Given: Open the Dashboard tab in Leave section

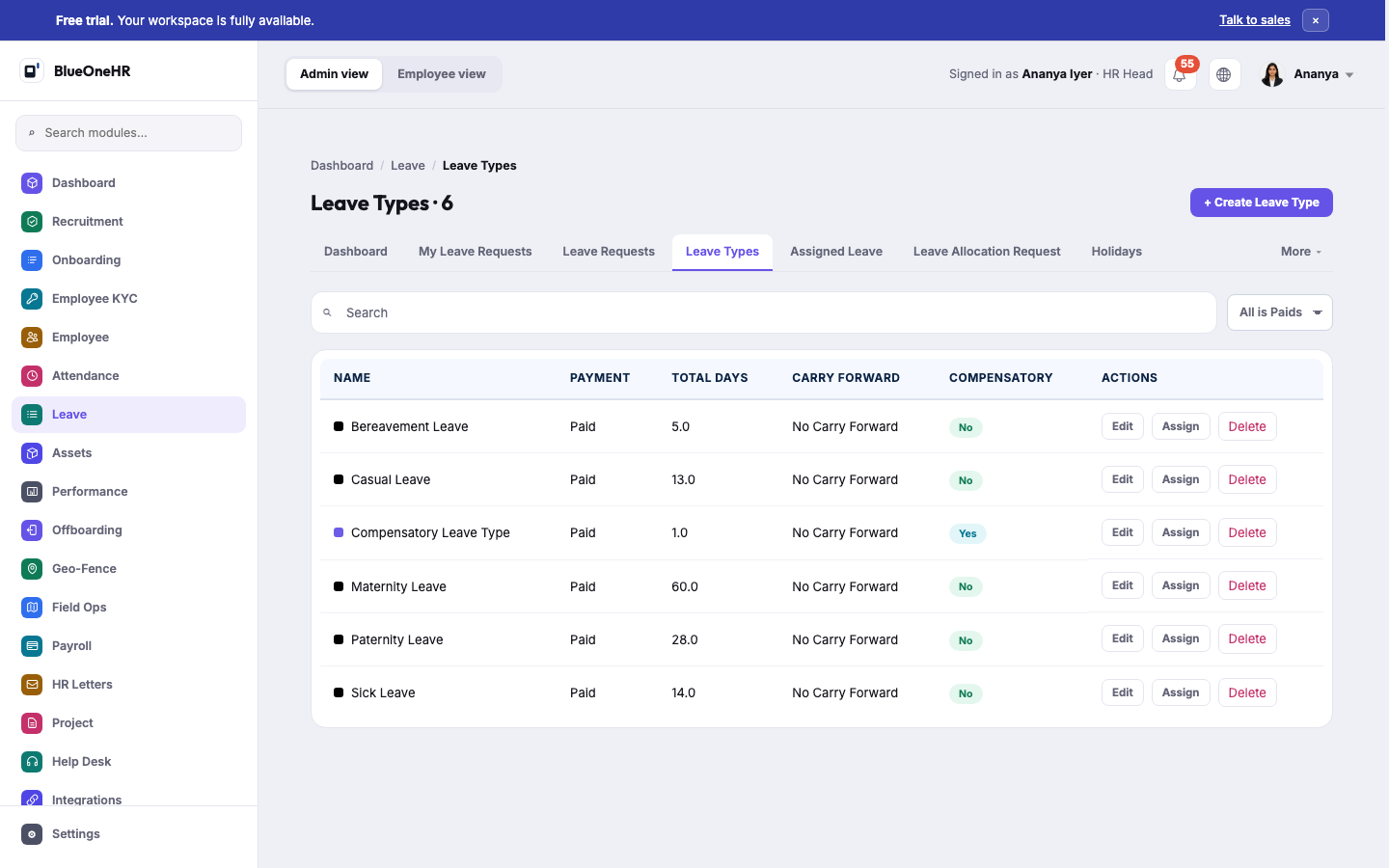Looking at the screenshot, I should tap(356, 252).
